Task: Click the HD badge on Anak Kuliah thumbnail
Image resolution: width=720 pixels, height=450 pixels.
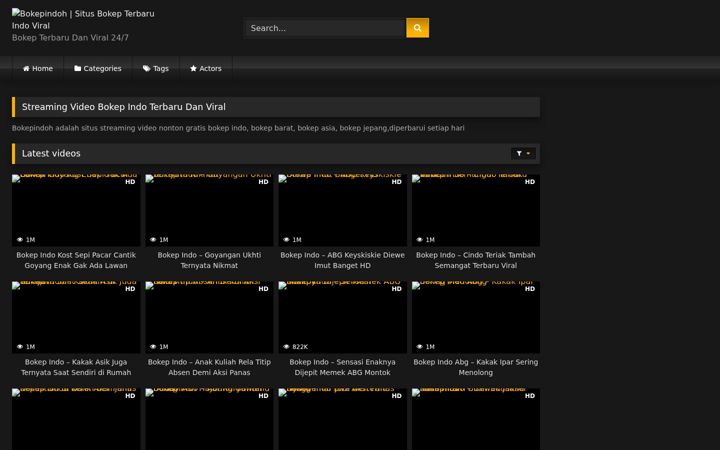Action: [x=263, y=289]
